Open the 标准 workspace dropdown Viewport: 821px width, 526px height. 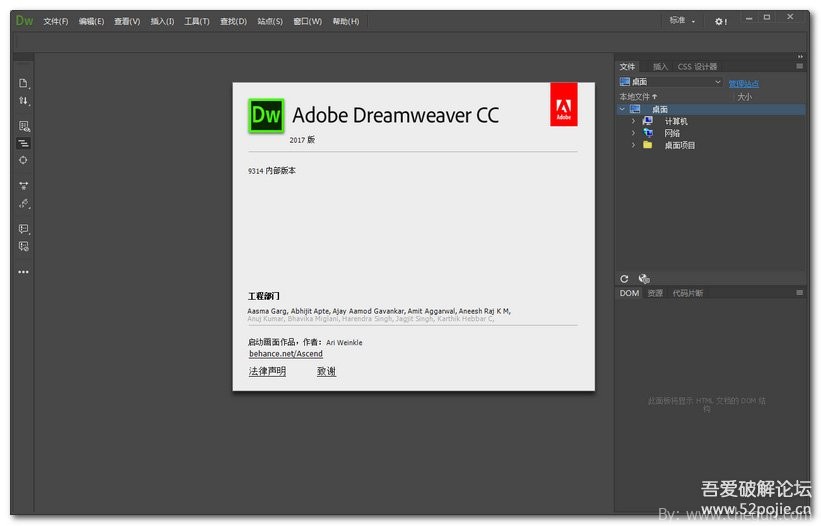click(x=682, y=20)
